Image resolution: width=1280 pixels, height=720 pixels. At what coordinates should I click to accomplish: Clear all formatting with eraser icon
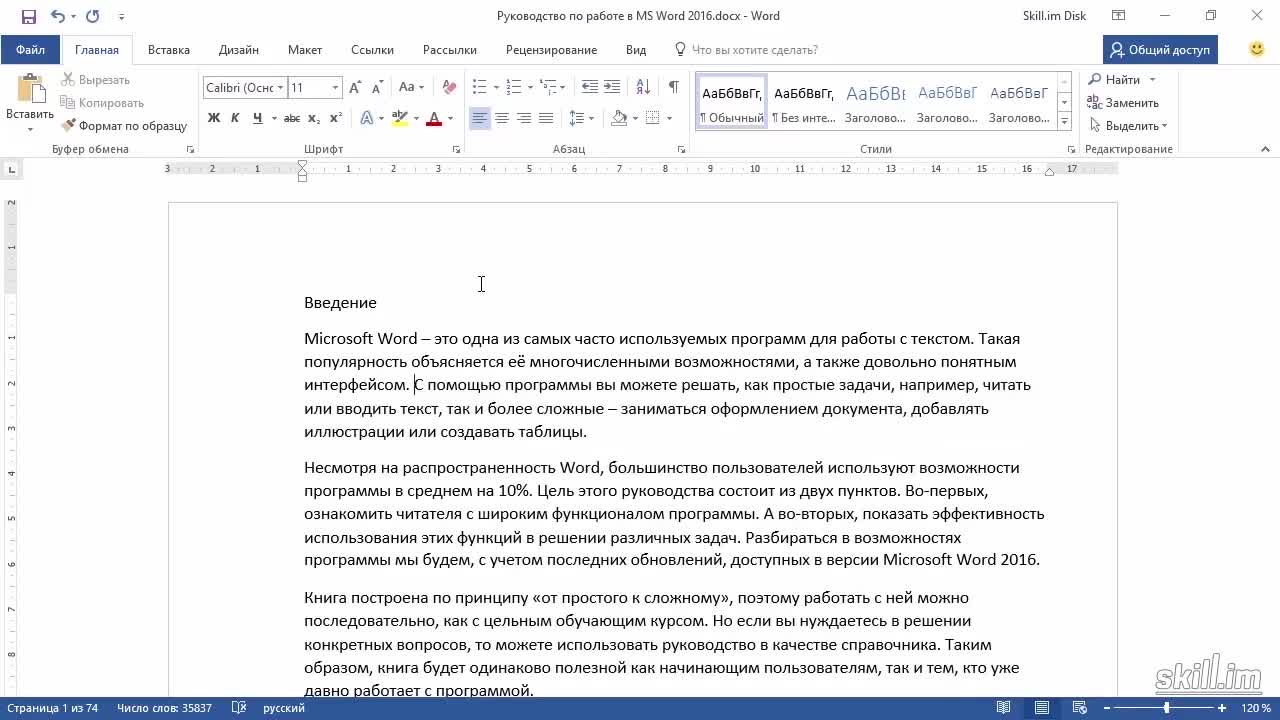(449, 88)
